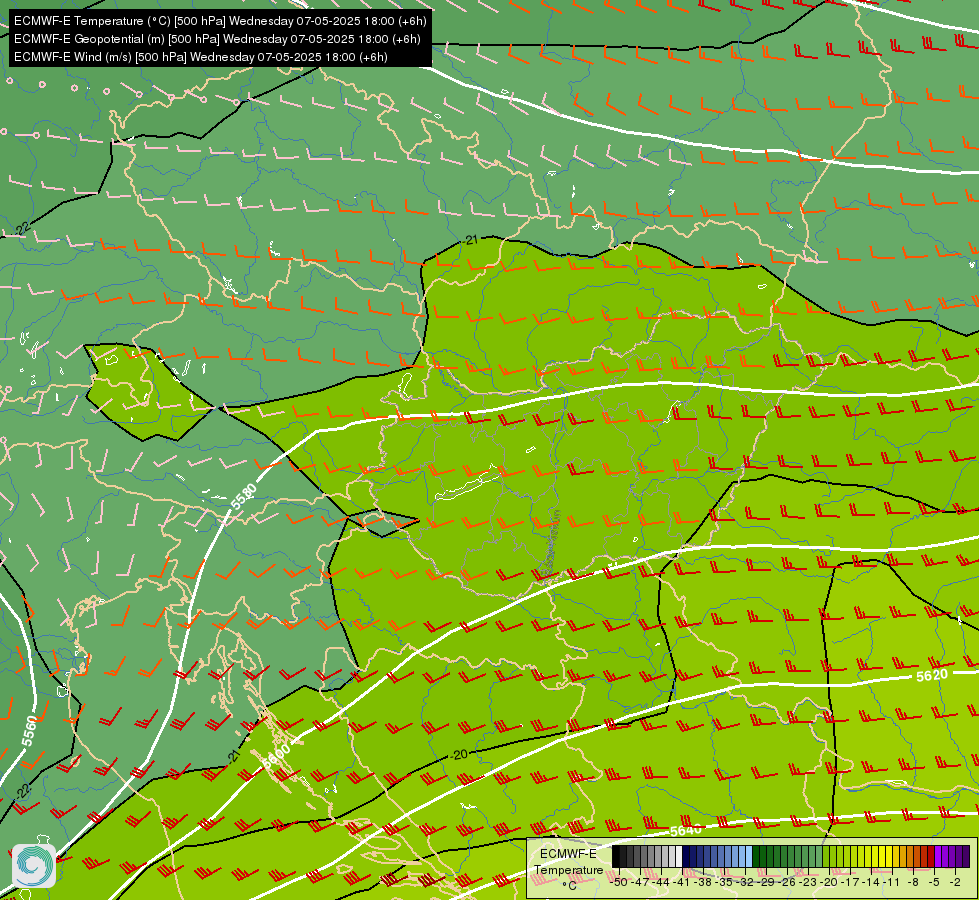The image size is (979, 900).
Task: Click the -38 legend scale value
Action: [x=704, y=882]
